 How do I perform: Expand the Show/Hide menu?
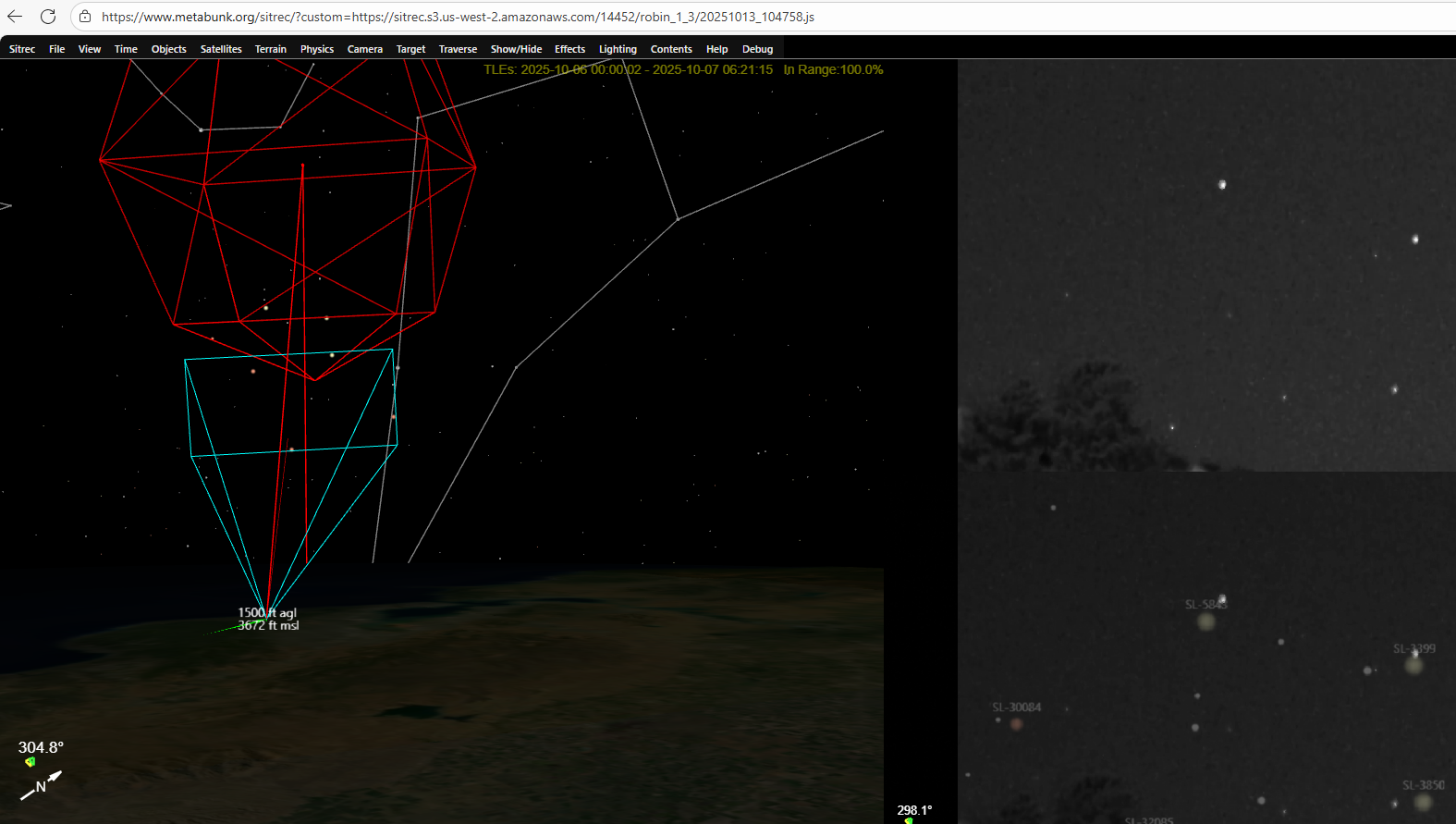[516, 49]
